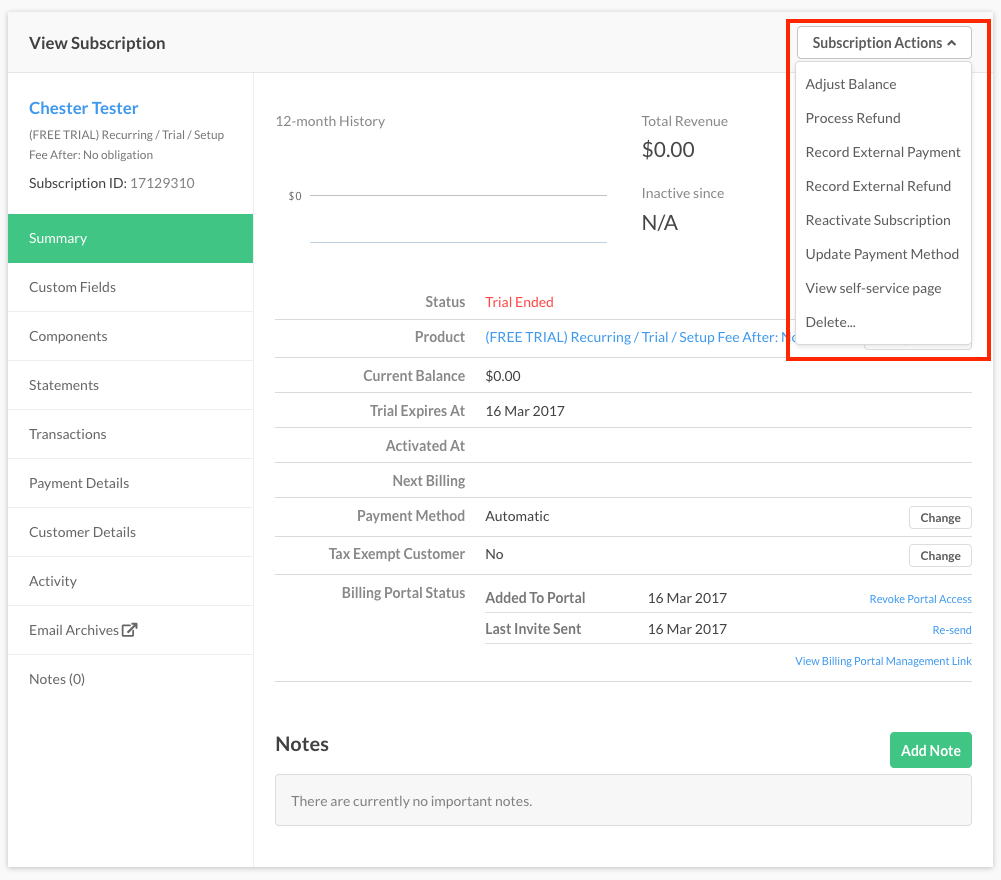Viewport: 1001px width, 880px height.
Task: Open the Chester Tester customer link
Action: (x=84, y=108)
